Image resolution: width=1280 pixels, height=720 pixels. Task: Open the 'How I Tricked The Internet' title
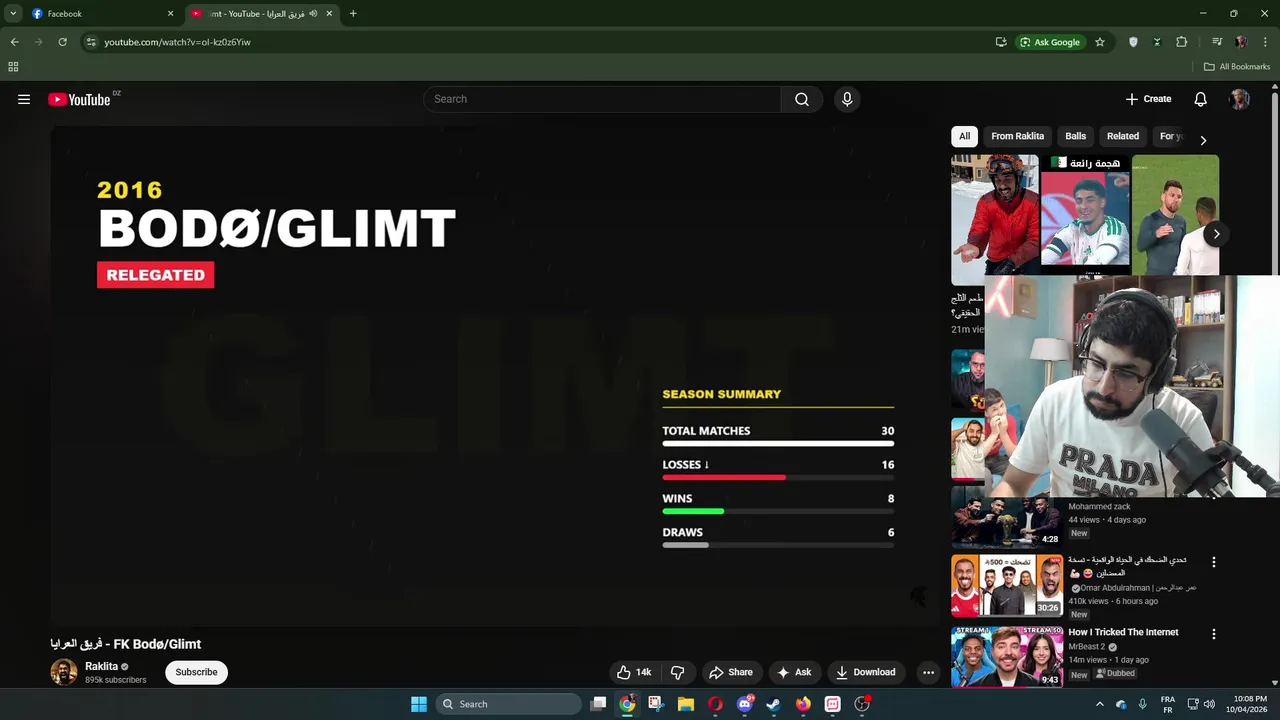(1123, 632)
